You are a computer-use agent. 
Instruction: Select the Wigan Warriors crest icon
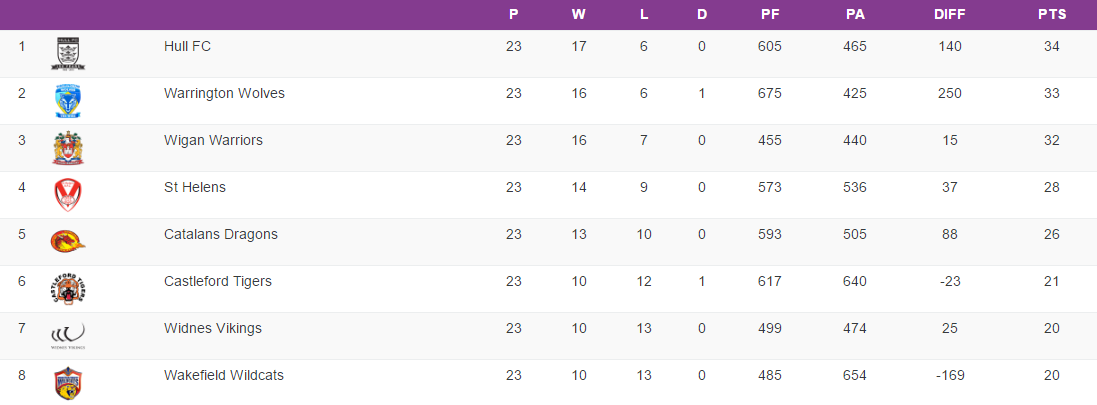coord(68,148)
